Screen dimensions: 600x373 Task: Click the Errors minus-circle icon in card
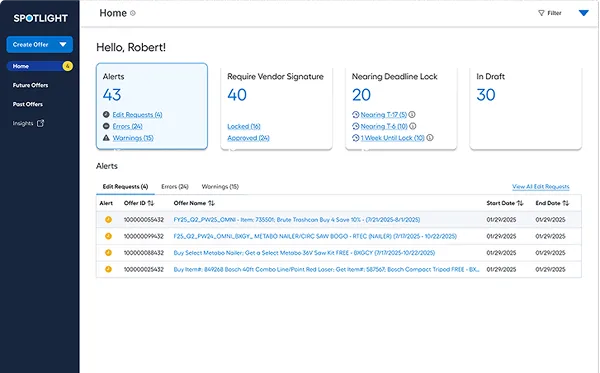coord(106,126)
